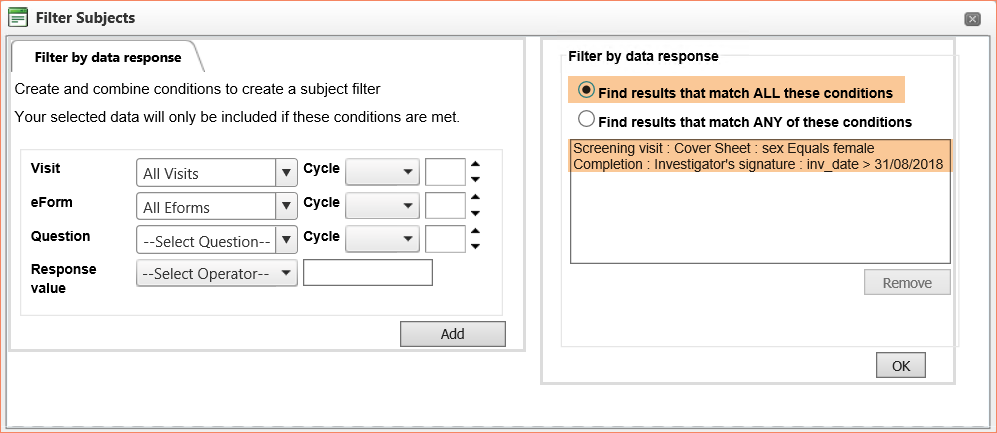The width and height of the screenshot is (997, 433).
Task: Select match ALL these conditions radio button
Action: coord(586,90)
